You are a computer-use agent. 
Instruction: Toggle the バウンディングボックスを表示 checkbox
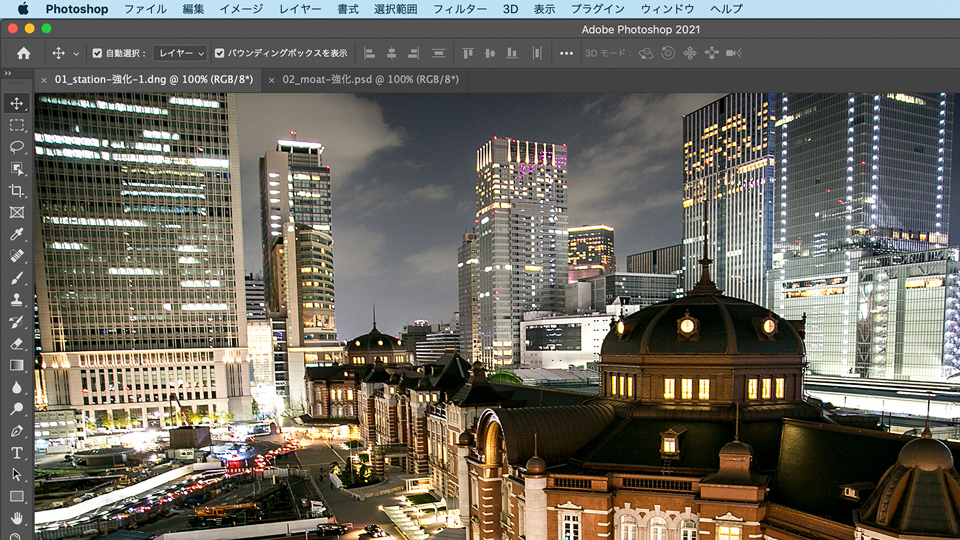[220, 53]
